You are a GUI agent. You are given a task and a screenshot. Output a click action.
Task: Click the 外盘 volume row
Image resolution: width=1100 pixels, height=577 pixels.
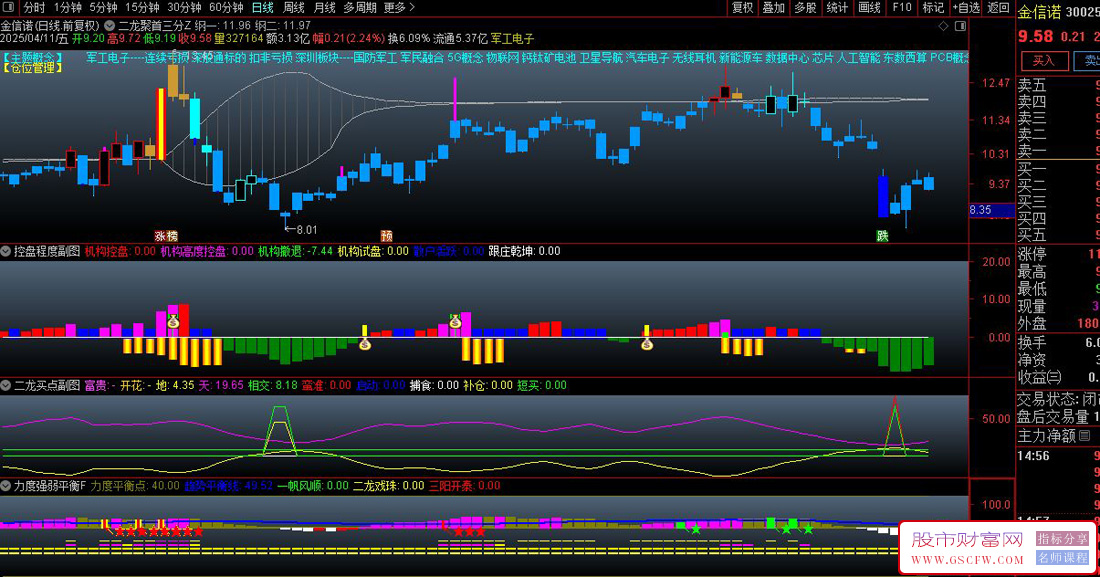pos(1059,324)
